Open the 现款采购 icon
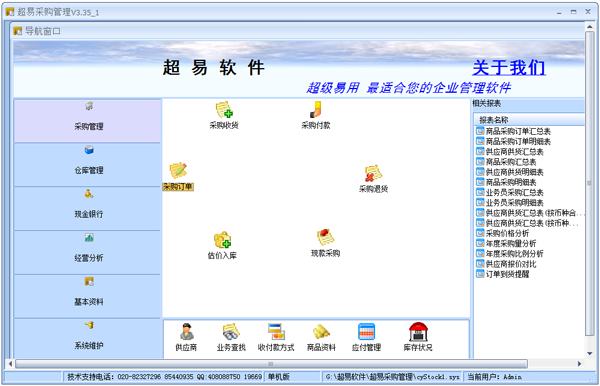The width and height of the screenshot is (600, 386). click(326, 243)
